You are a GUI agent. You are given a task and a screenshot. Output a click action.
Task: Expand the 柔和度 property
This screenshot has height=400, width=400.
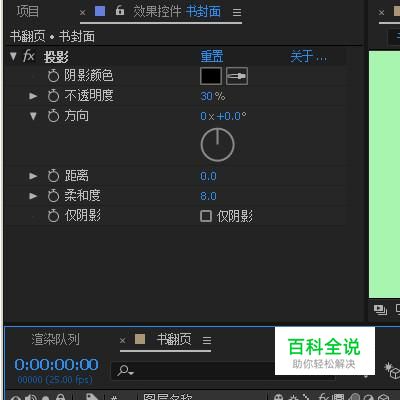[x=33, y=196]
